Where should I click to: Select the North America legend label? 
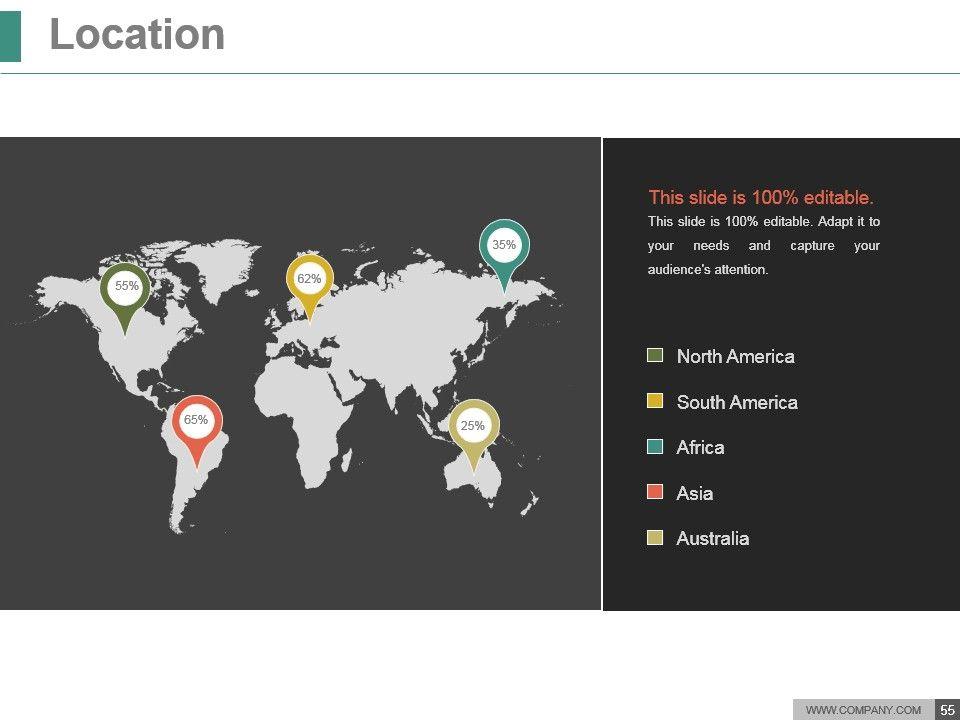click(735, 357)
